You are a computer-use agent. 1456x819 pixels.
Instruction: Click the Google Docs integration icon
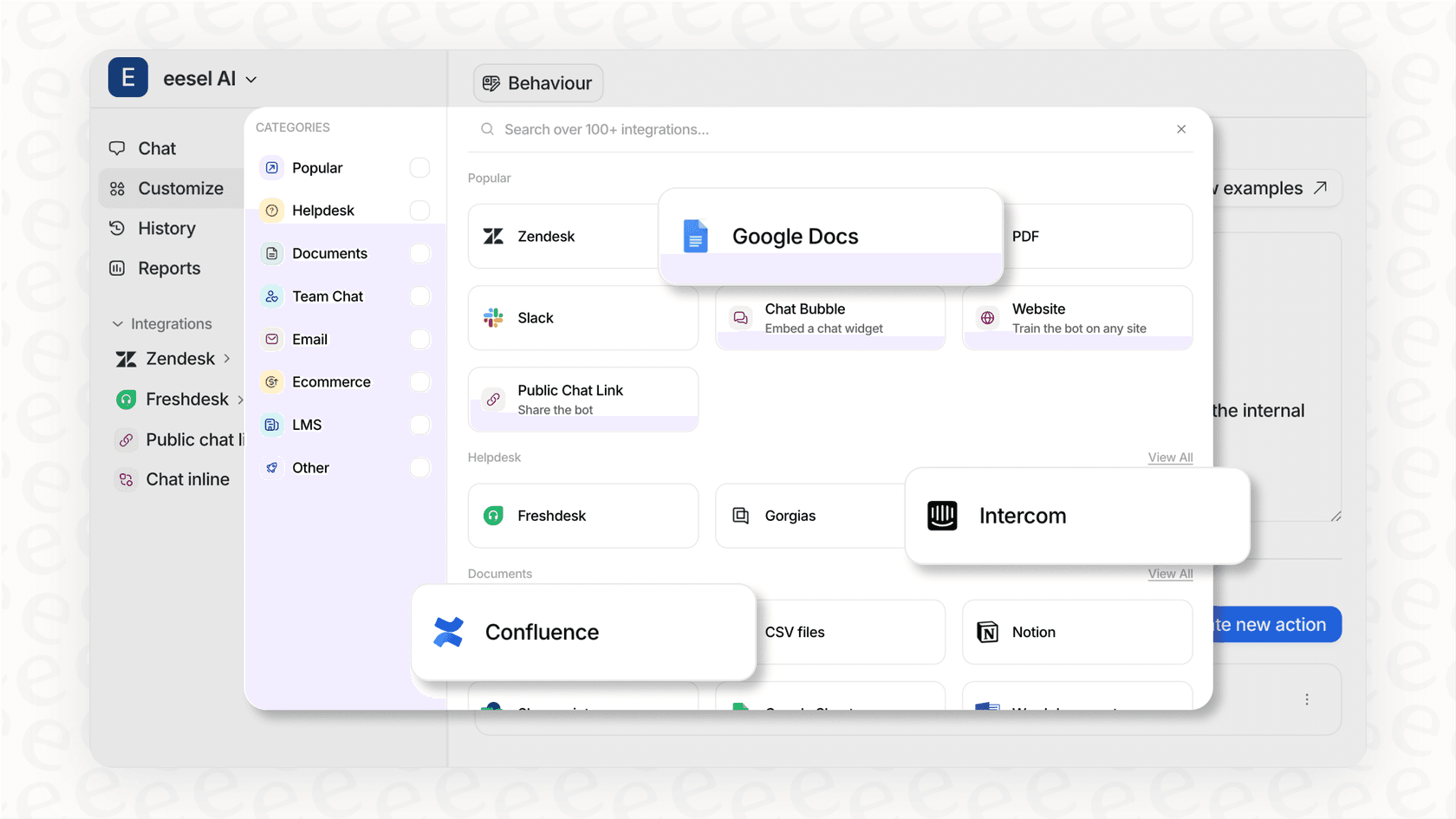tap(695, 236)
